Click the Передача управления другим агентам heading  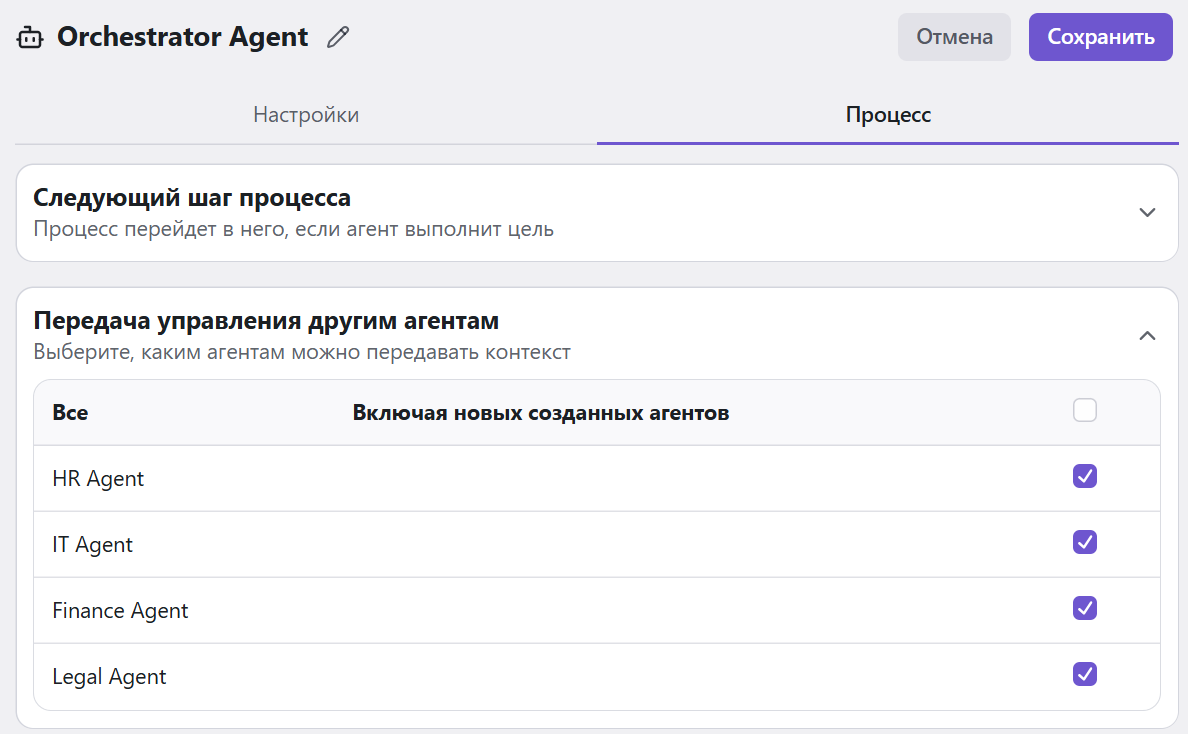[x=266, y=321]
